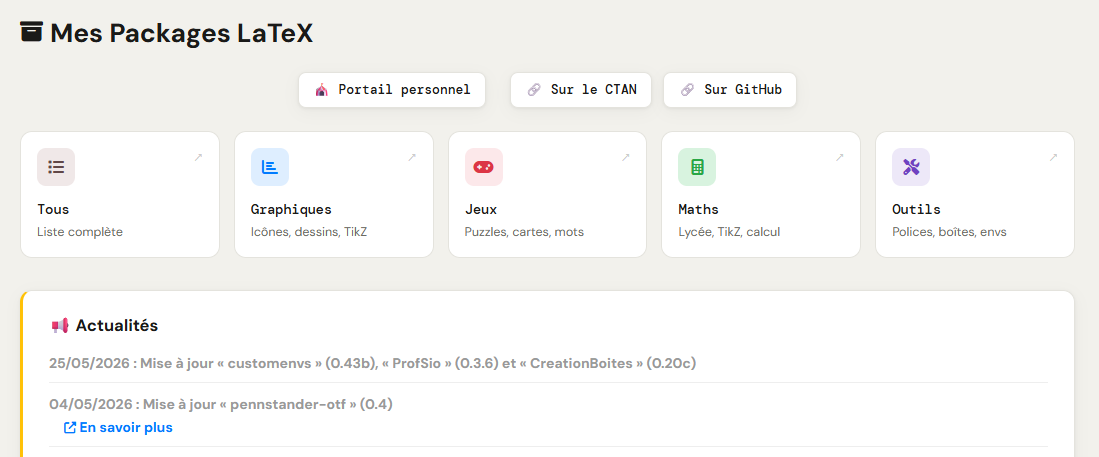Click the 'Polices, boîtes, envs' subtitle
Viewport: 1099px width, 457px height.
tap(949, 232)
